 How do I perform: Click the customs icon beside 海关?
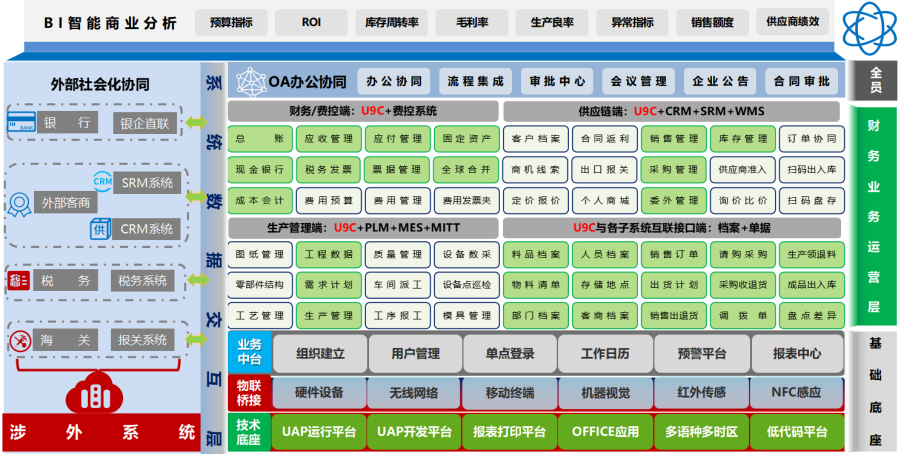click(18, 340)
